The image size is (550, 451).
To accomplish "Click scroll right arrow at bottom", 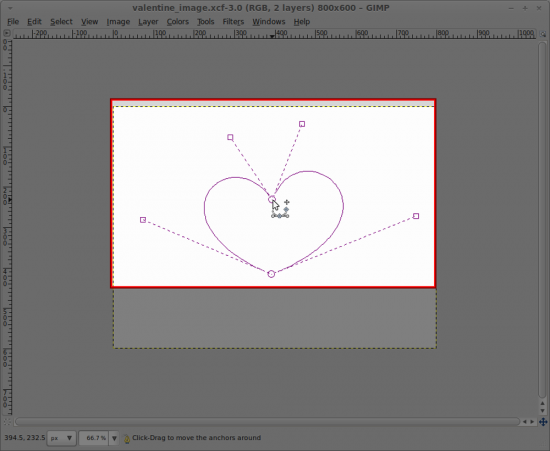I will point(532,422).
